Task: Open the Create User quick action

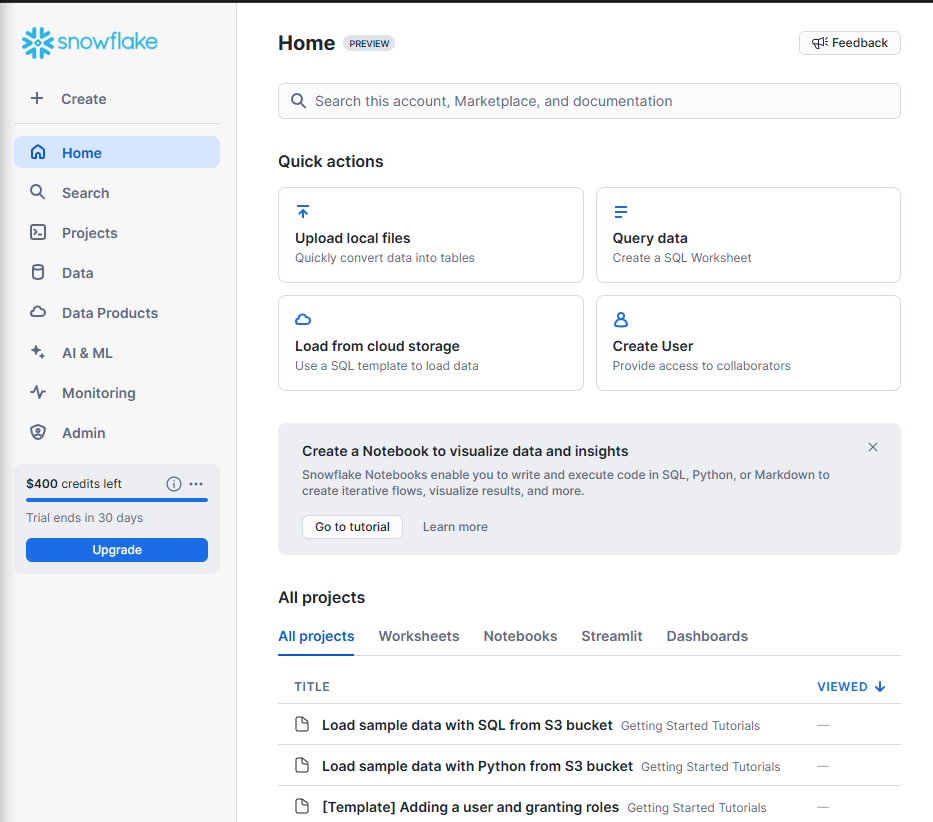Action: click(749, 343)
